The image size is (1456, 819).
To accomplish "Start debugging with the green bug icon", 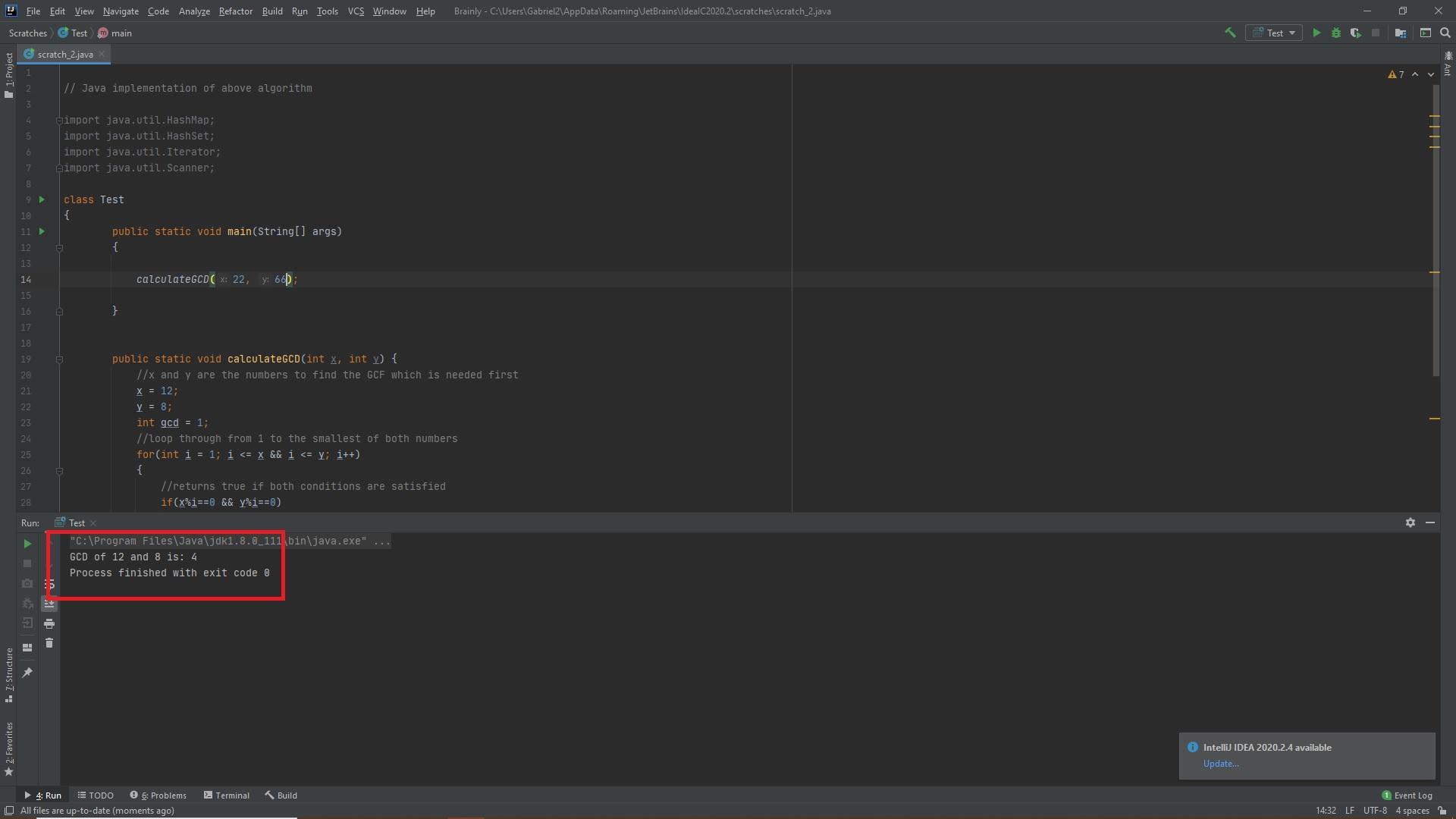I will [1336, 33].
